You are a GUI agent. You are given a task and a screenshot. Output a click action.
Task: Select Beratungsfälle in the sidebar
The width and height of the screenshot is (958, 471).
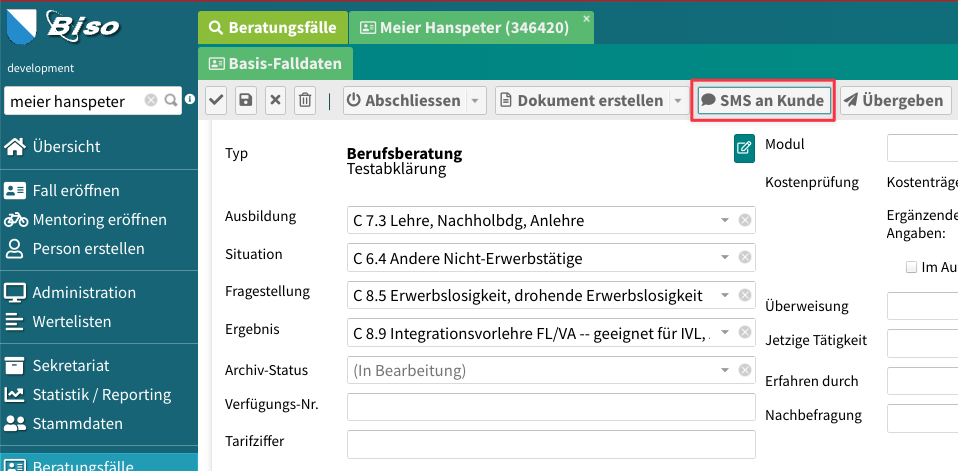pyautogui.click(x=99, y=462)
